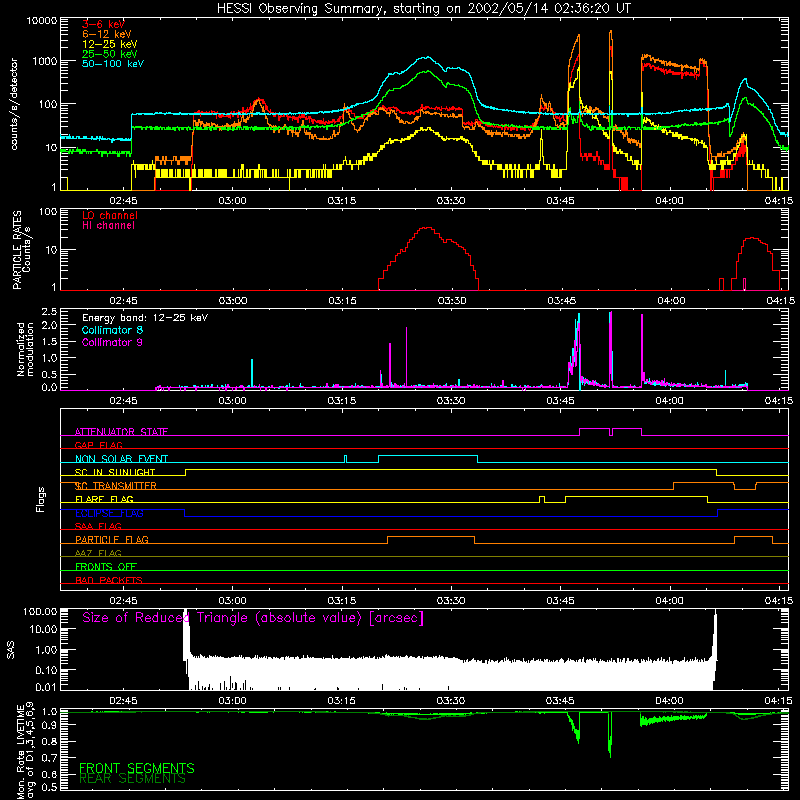Click the GAP FLAG label
800x800 pixels.
tap(98, 445)
